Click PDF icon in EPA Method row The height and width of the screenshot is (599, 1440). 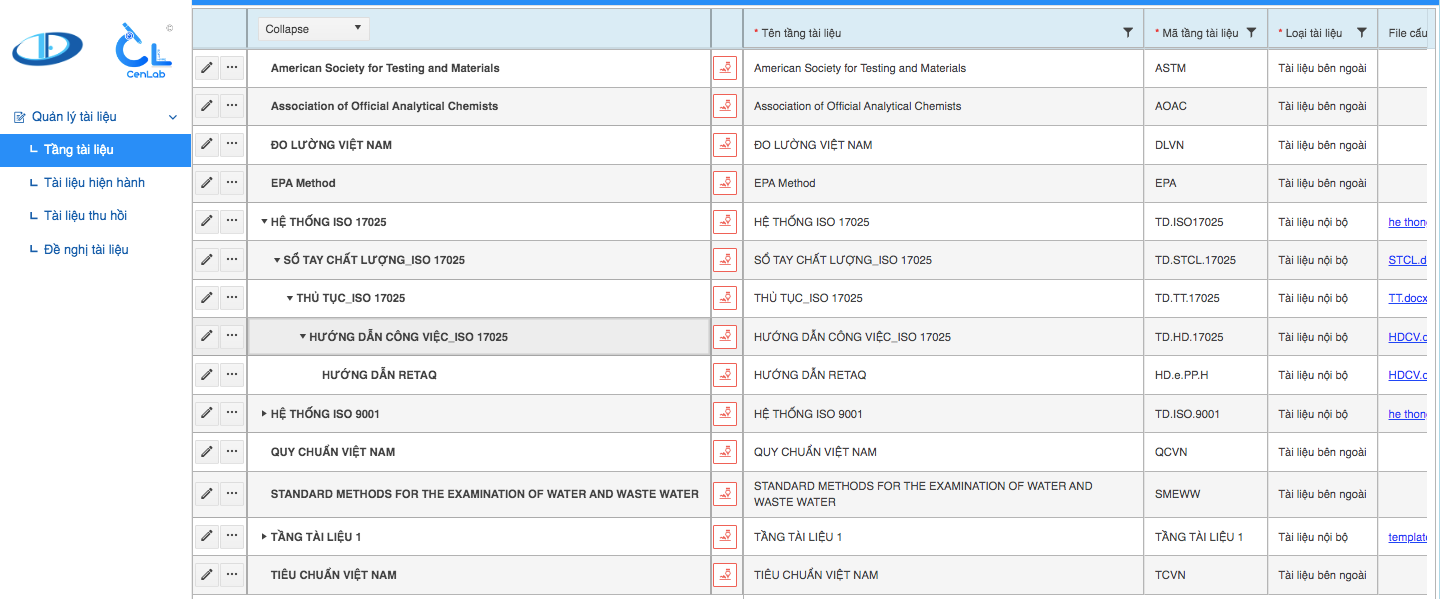click(725, 183)
